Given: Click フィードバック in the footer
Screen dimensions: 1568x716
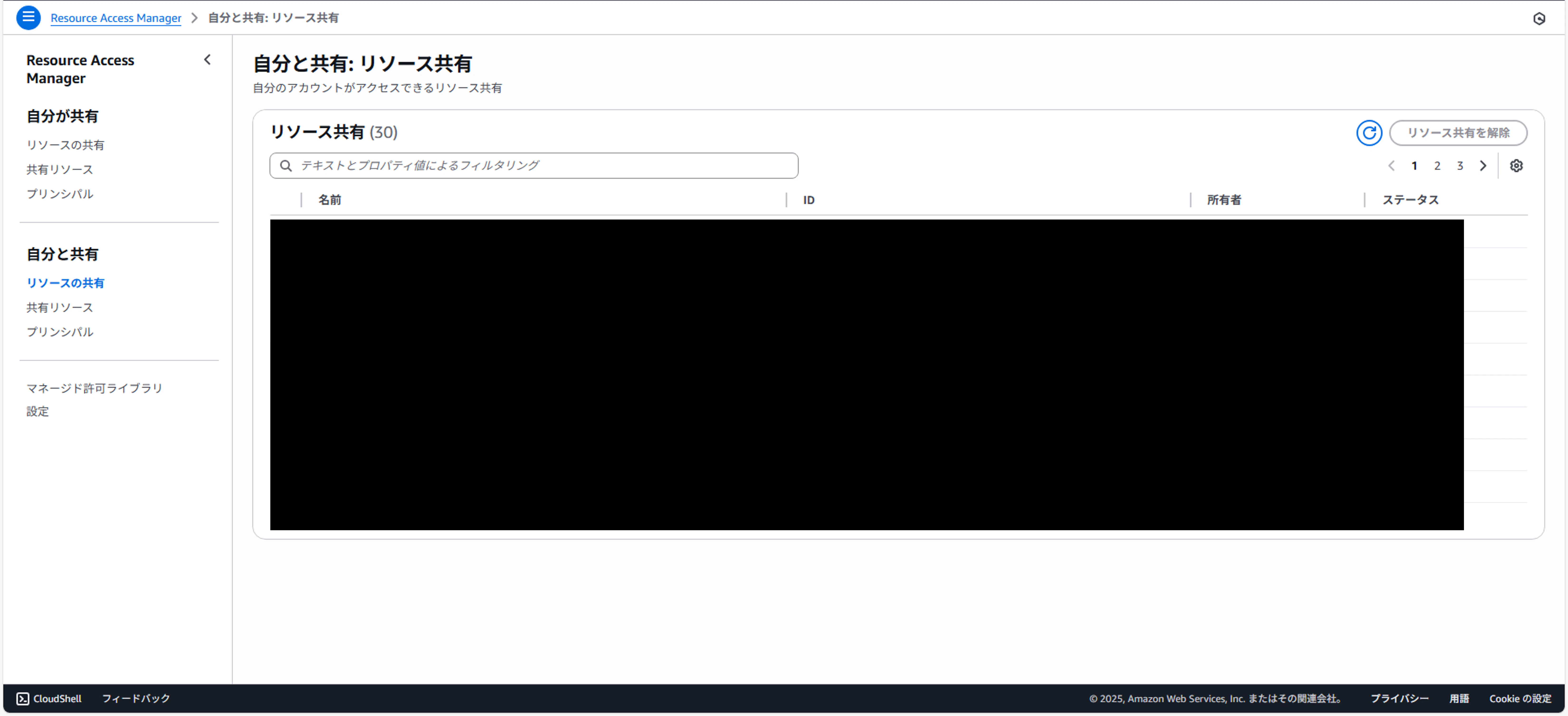Looking at the screenshot, I should click(136, 698).
